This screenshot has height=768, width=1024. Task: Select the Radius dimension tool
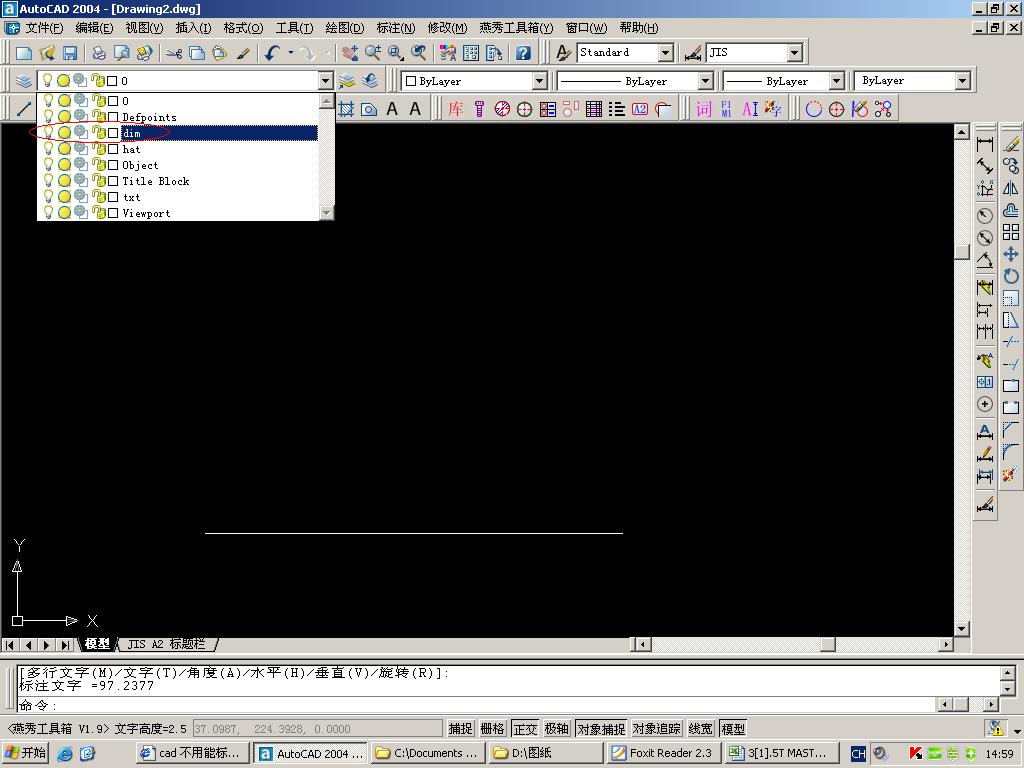[x=985, y=216]
